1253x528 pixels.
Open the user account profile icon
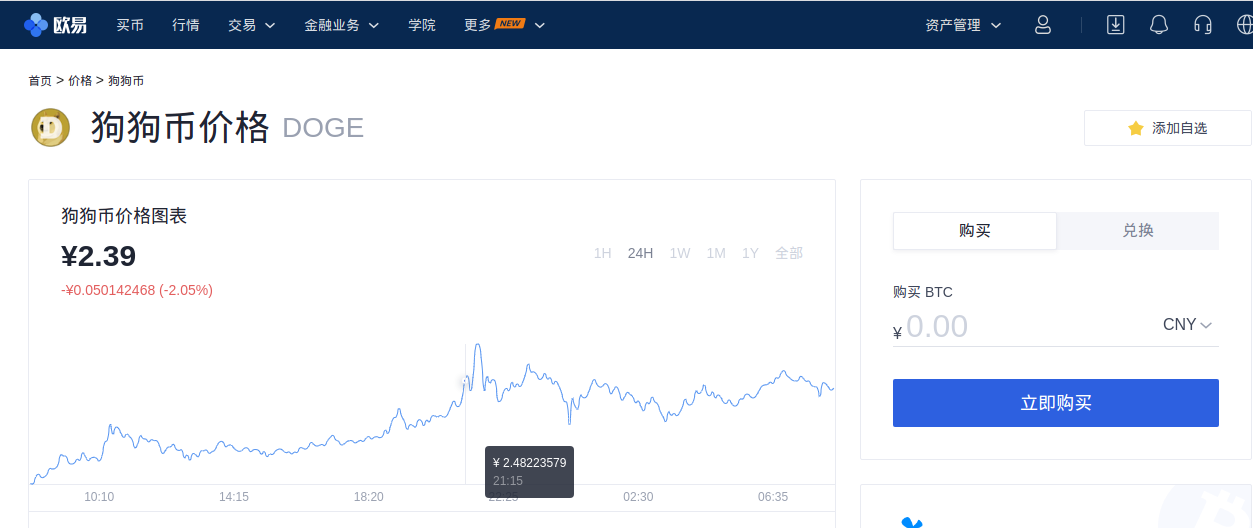coord(1043,25)
